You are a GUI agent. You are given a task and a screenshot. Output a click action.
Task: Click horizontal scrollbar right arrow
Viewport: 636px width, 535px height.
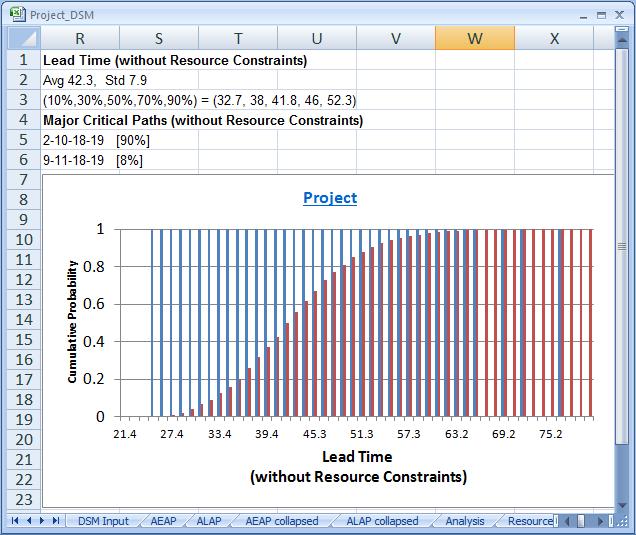(x=601, y=521)
